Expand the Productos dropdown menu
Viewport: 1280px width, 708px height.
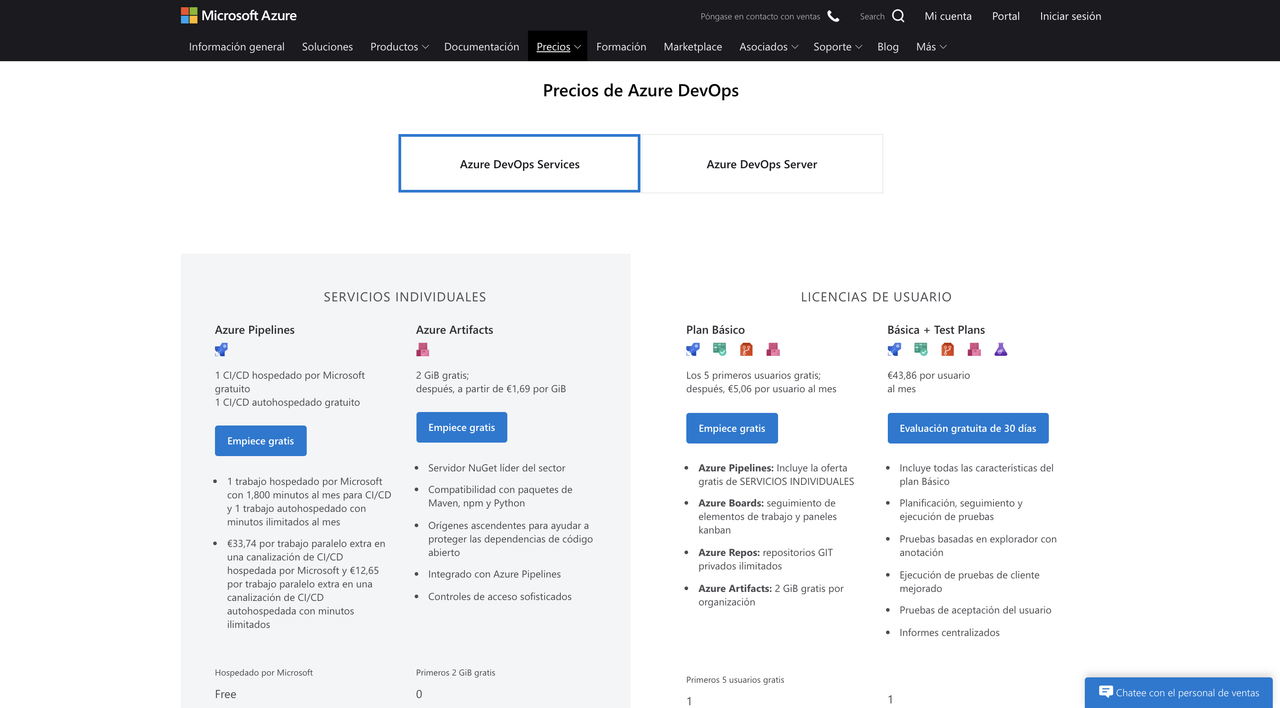click(x=399, y=47)
